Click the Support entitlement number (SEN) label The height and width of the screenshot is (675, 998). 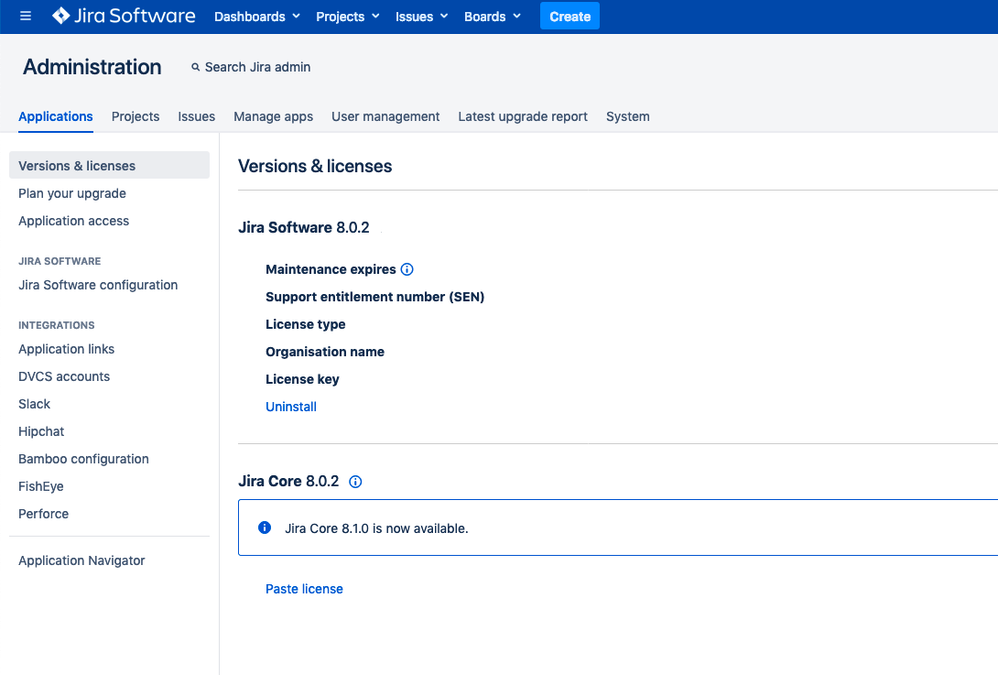pos(375,296)
